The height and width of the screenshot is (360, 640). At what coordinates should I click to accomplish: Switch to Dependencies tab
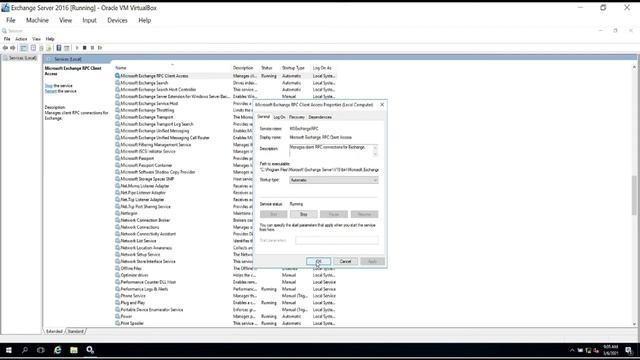coord(320,117)
